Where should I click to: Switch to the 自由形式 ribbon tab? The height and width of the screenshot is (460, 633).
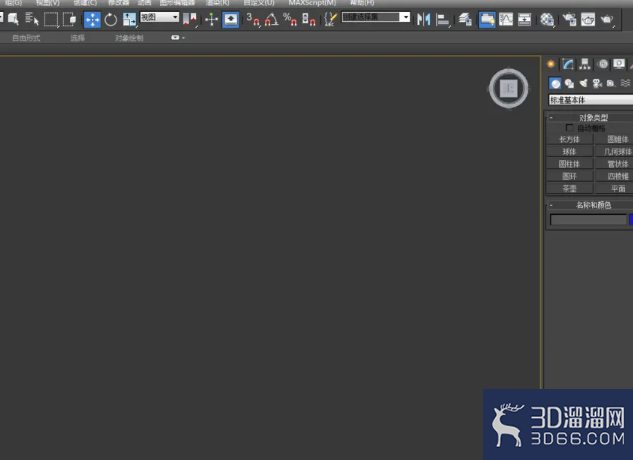coord(26,38)
